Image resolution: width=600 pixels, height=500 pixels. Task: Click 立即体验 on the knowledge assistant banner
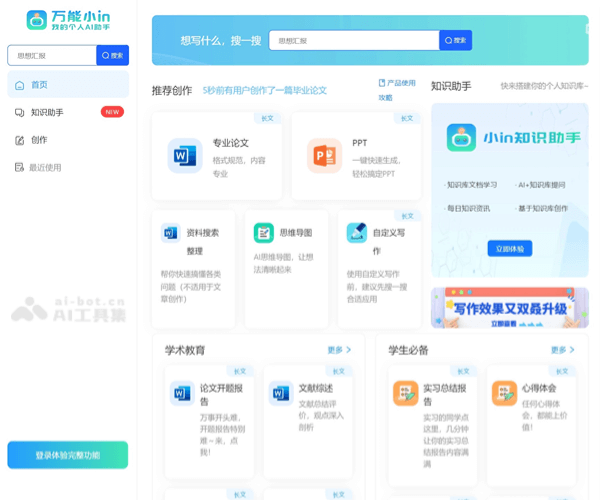(x=509, y=248)
